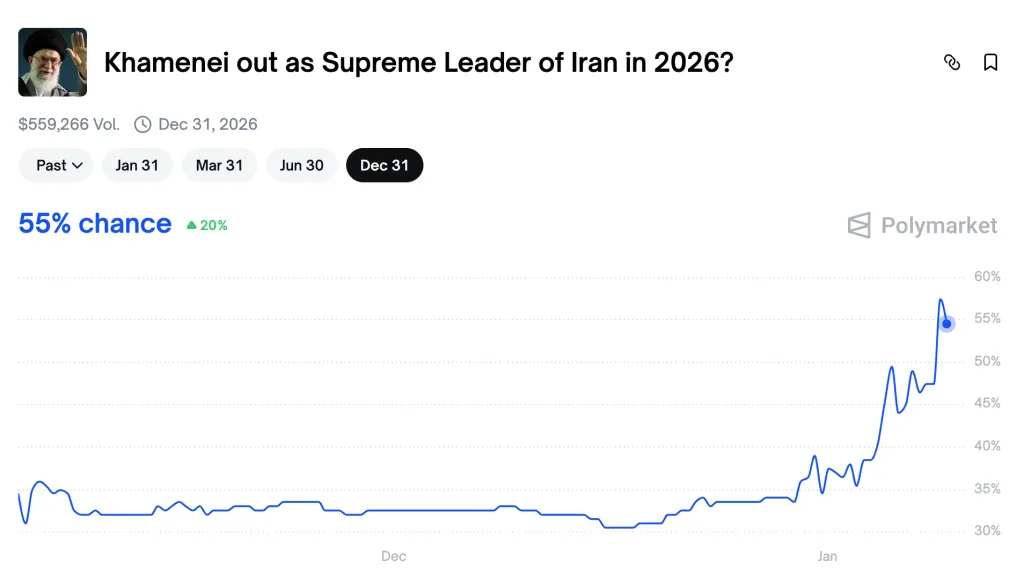This screenshot has height=577, width=1024.
Task: Click the Dec label on the x-axis
Action: coord(393,556)
